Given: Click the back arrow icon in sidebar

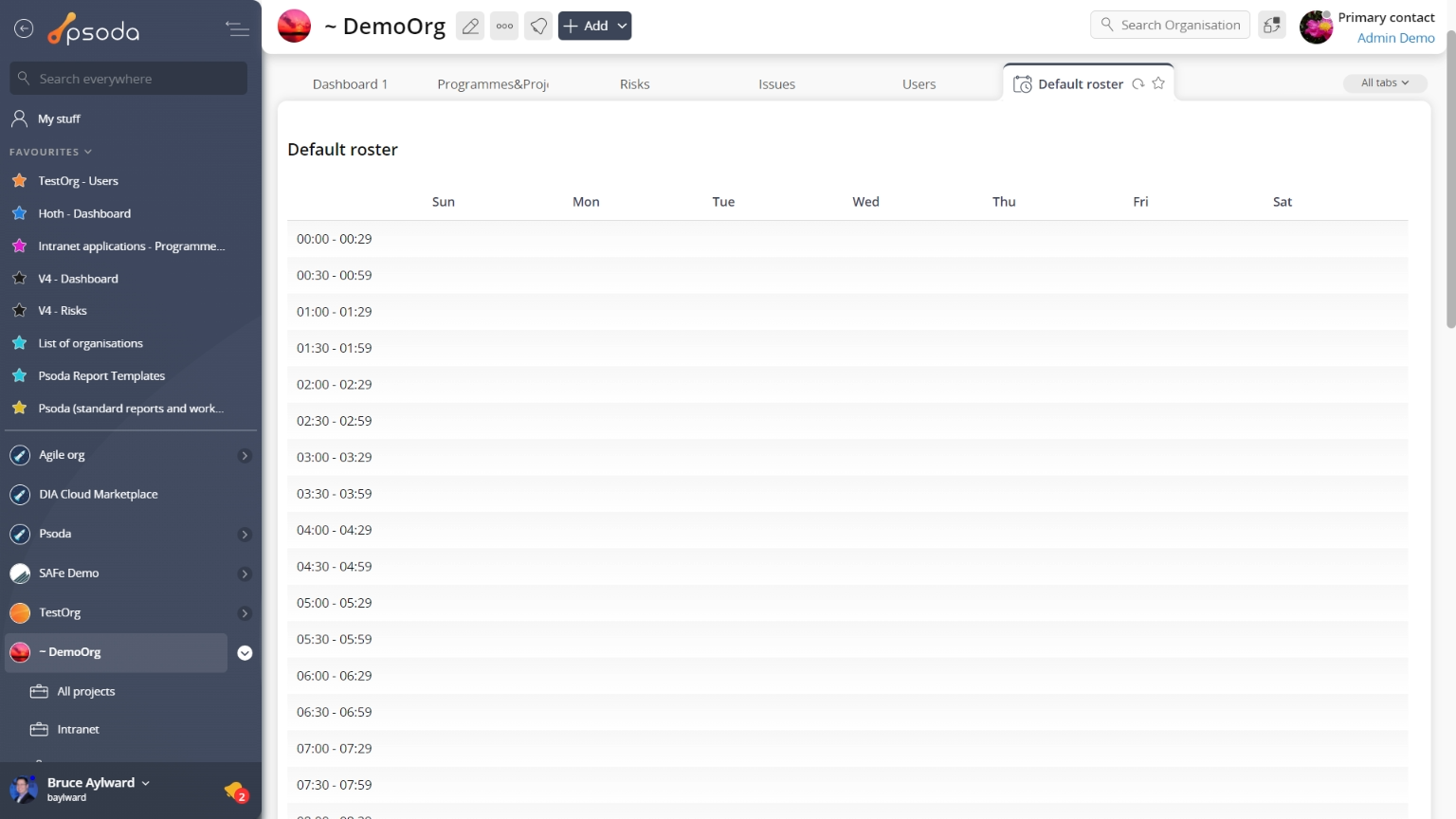Looking at the screenshot, I should (24, 29).
